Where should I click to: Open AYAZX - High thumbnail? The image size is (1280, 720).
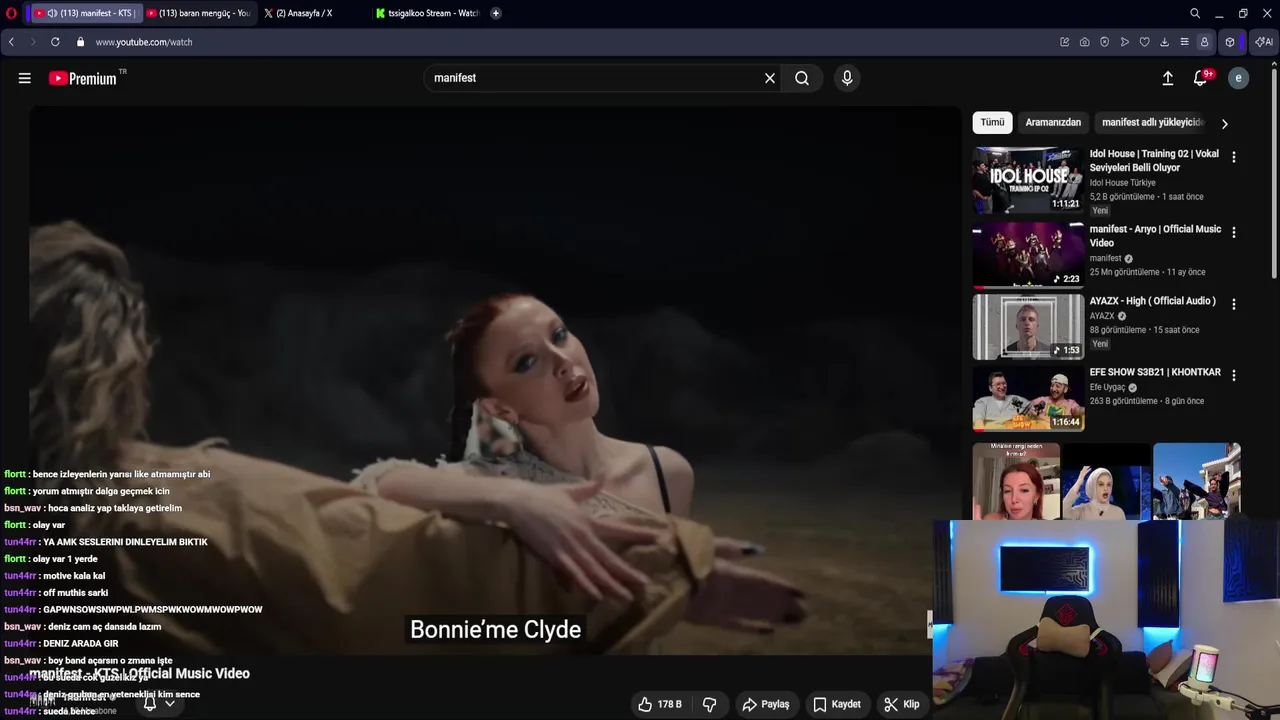(x=1028, y=327)
